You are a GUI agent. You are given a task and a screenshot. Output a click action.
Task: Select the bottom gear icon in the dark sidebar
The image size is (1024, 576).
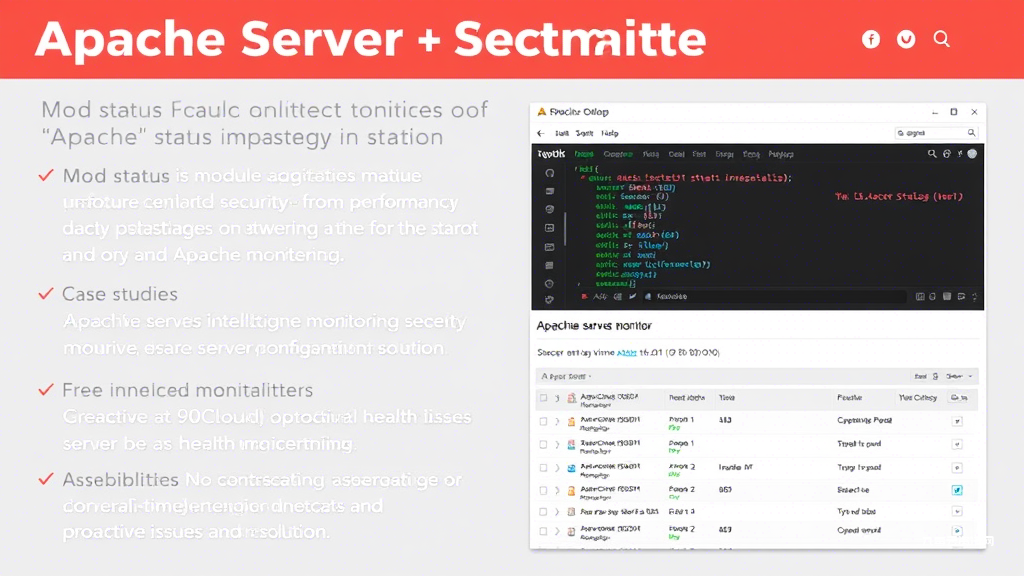(549, 300)
